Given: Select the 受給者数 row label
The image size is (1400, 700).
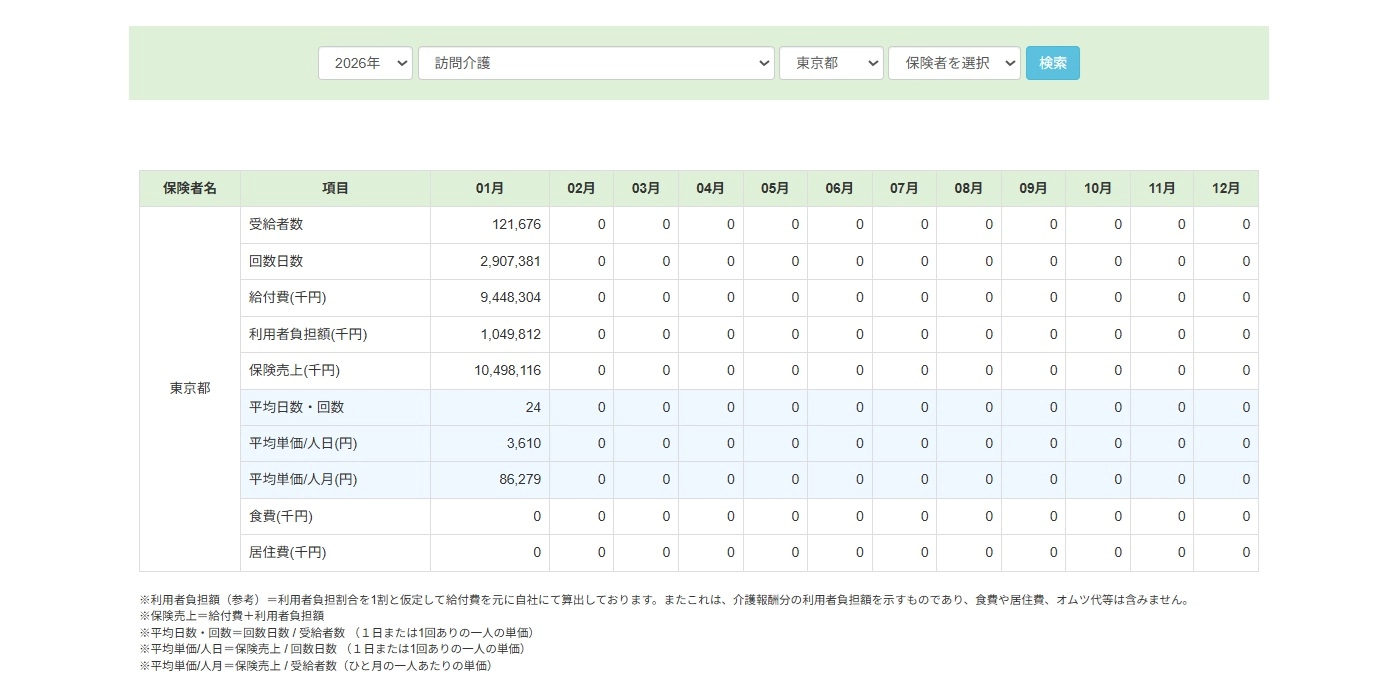Looking at the screenshot, I should click(x=276, y=225).
